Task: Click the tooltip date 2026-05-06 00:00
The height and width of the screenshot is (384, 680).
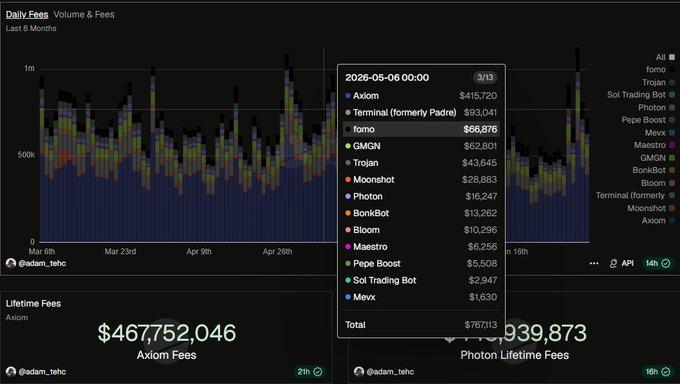Action: point(387,78)
